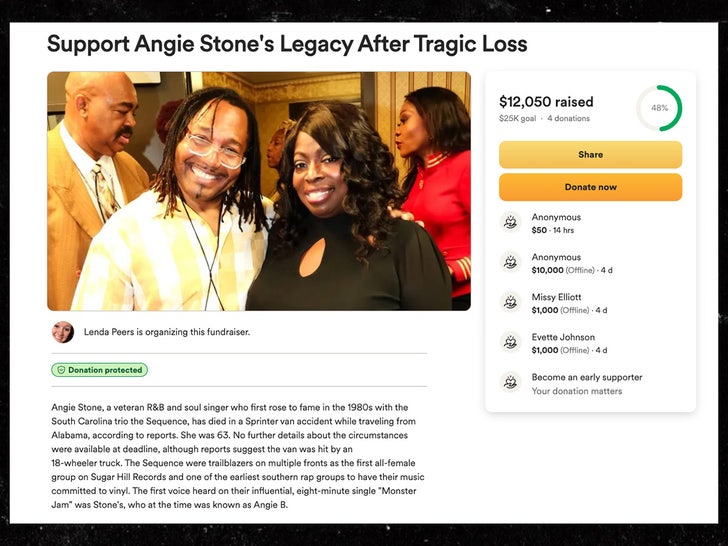Viewport: 728px width, 546px height.
Task: Click the $12,050 raised amount
Action: pyautogui.click(x=546, y=102)
